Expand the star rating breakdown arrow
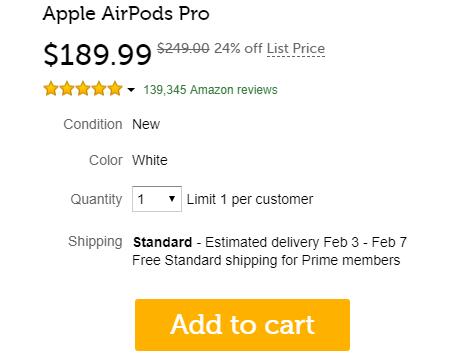The image size is (454, 362). click(x=131, y=90)
